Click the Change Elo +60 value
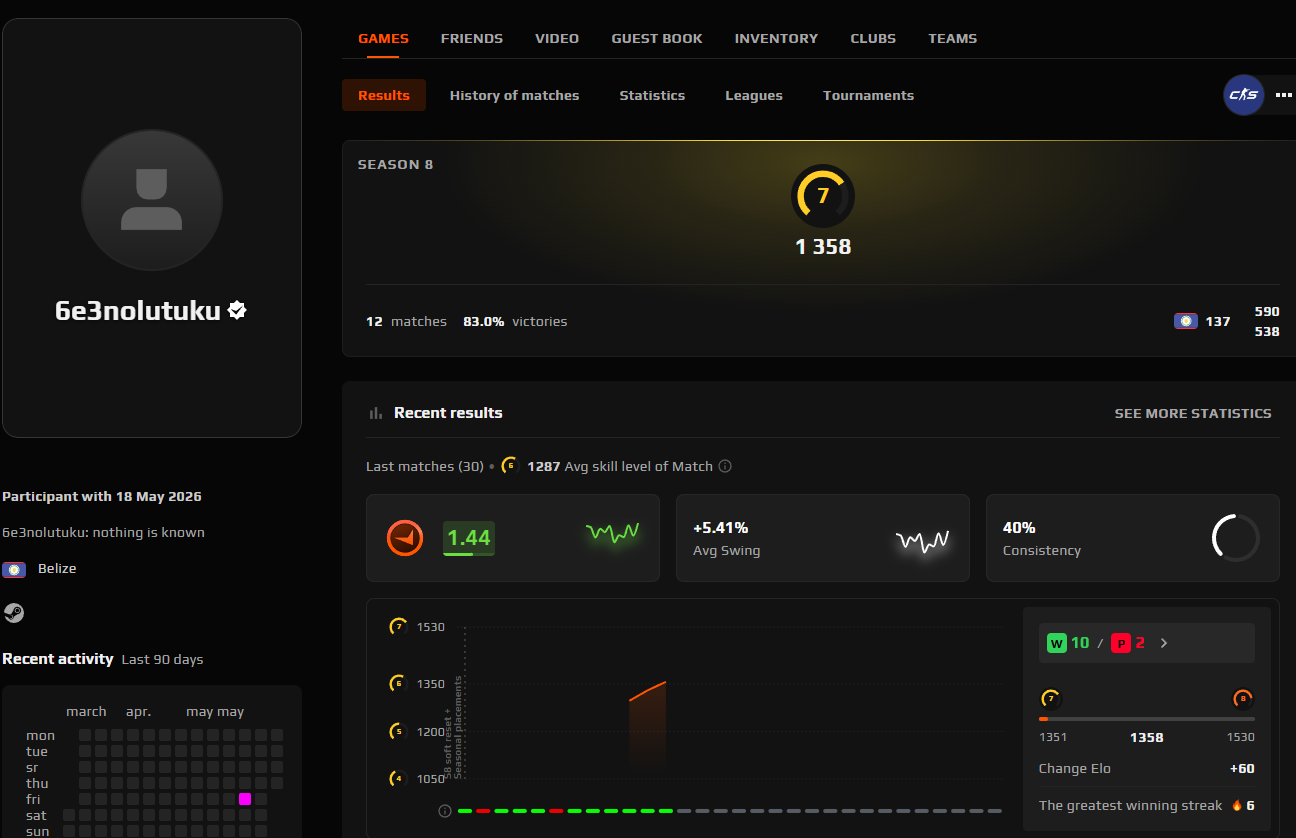The width and height of the screenshot is (1296, 838). click(1242, 768)
